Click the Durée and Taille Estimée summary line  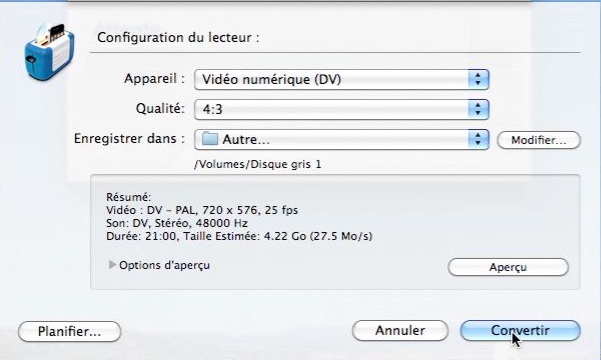239,236
